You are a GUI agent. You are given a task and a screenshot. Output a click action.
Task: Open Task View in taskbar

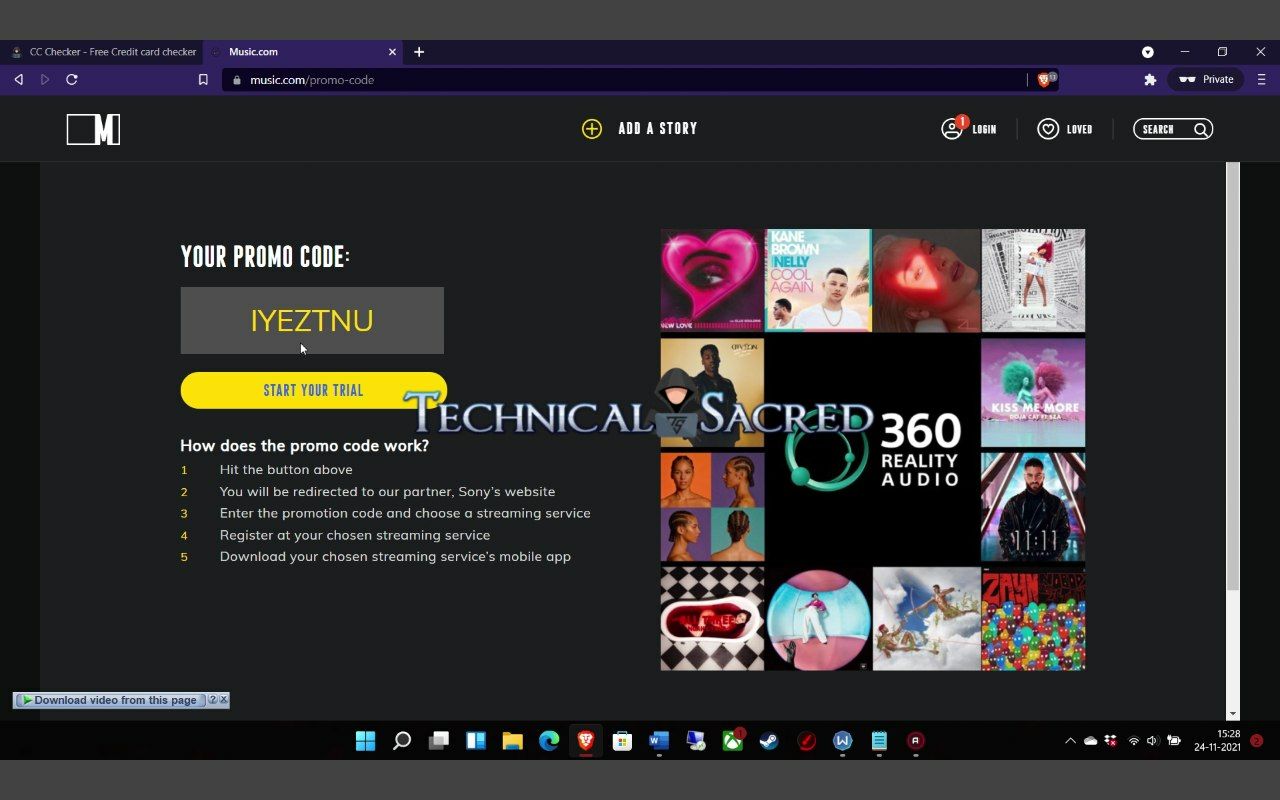tap(439, 741)
